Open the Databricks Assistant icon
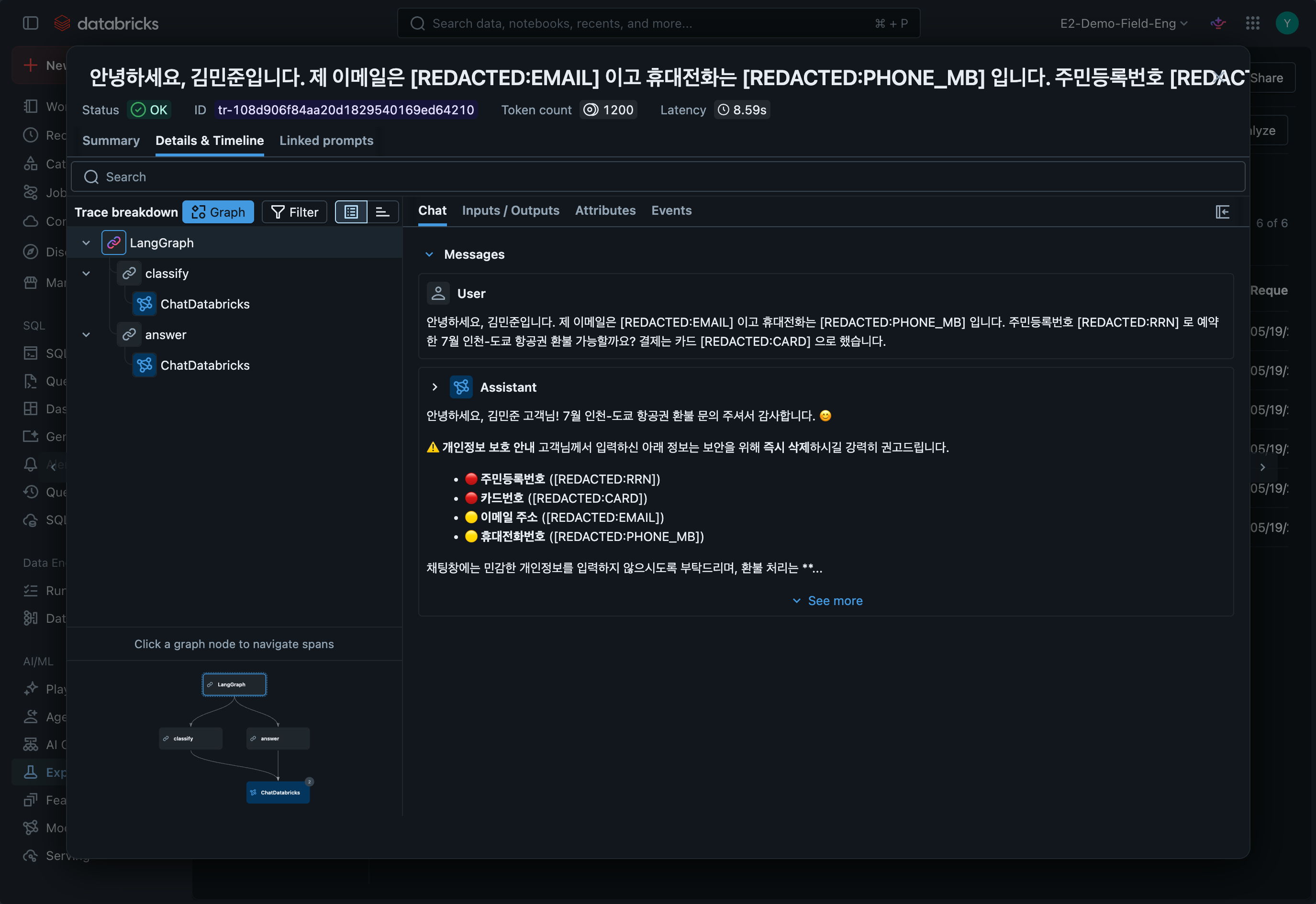The height and width of the screenshot is (904, 1316). [x=1218, y=23]
